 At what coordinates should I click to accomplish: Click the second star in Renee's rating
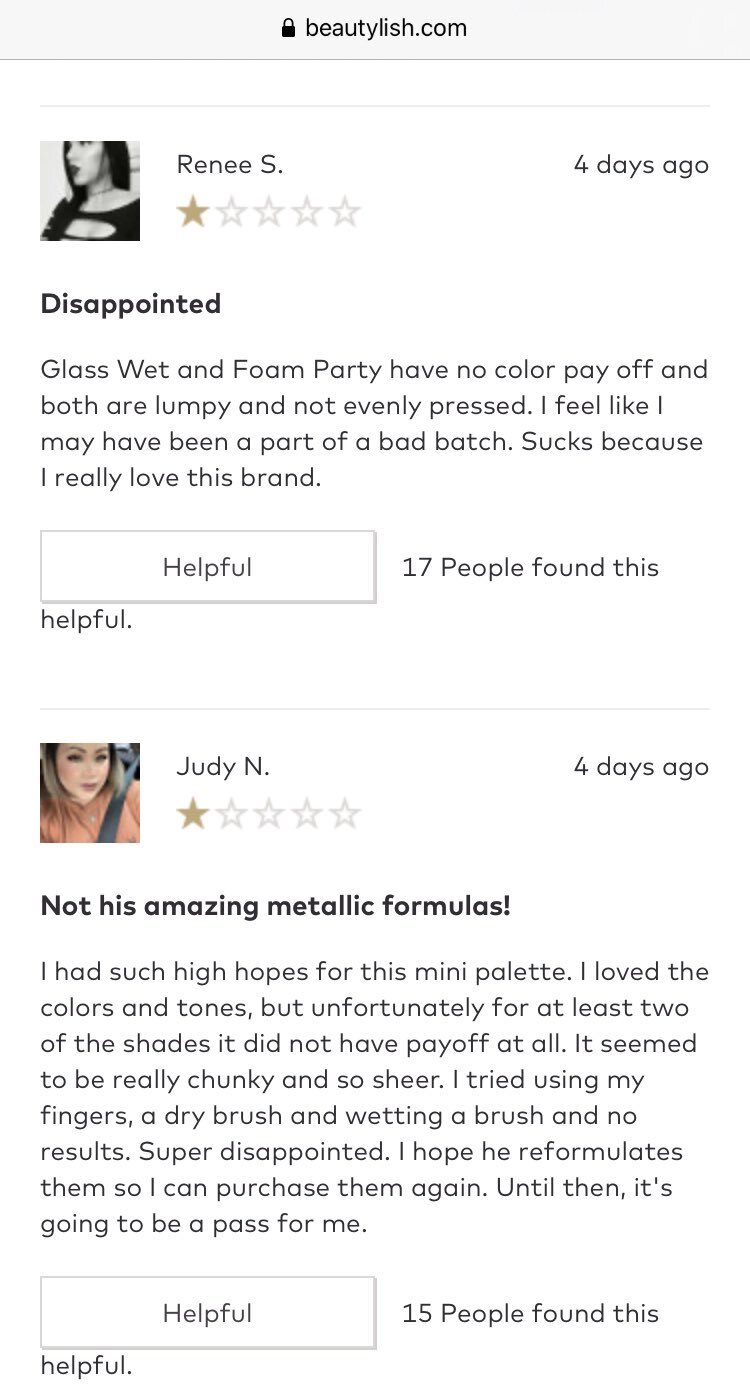click(230, 212)
